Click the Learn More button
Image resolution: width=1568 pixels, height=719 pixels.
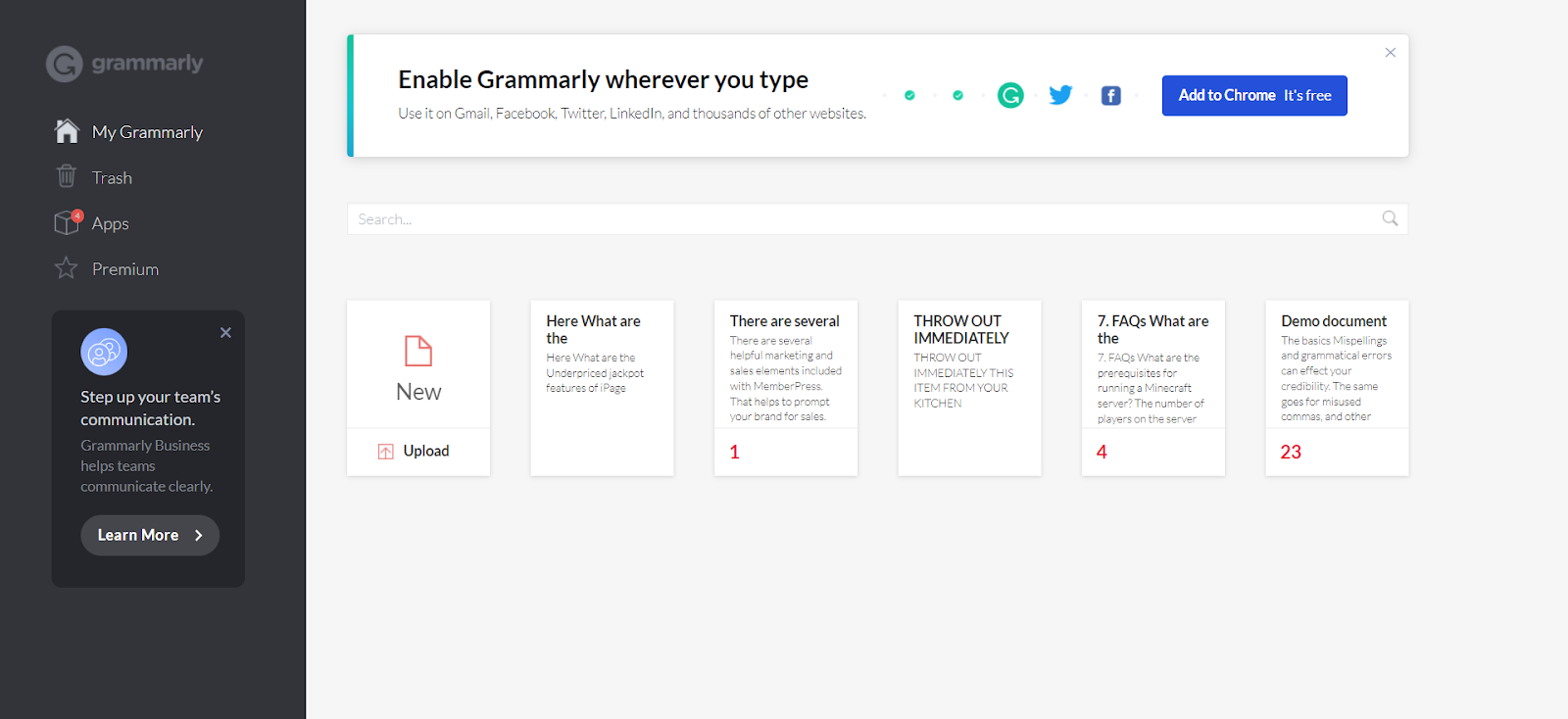[x=150, y=535]
